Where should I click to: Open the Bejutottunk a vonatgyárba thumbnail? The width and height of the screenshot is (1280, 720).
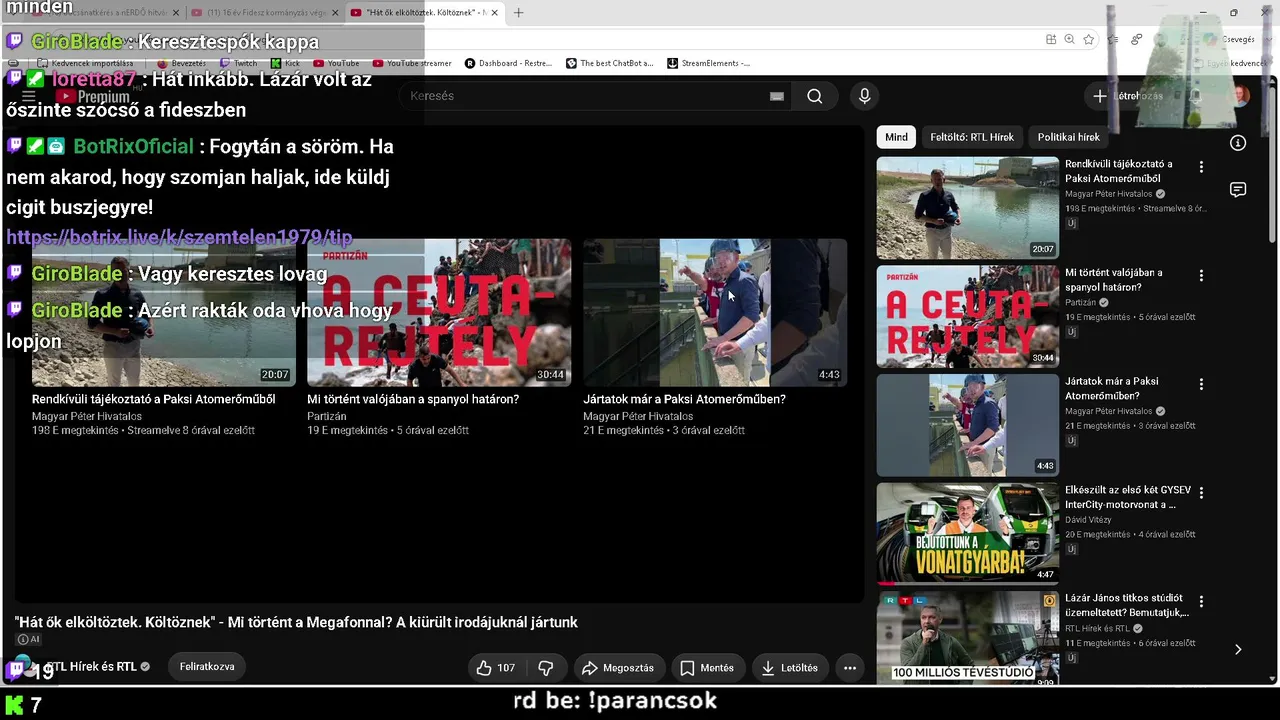click(967, 533)
